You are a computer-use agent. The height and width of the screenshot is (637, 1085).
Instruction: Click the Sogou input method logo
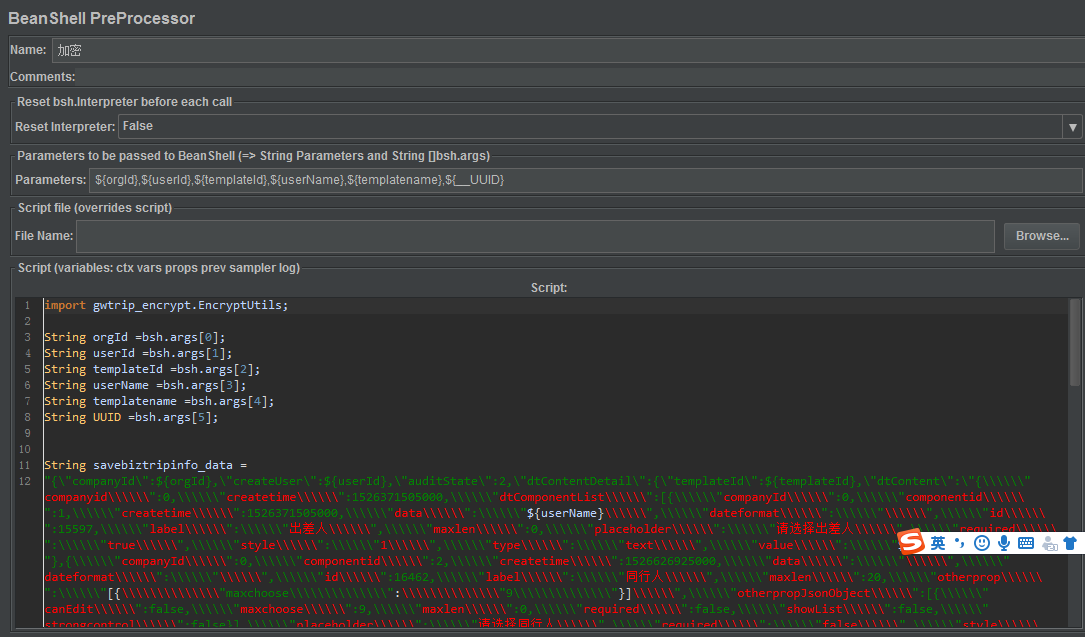point(911,542)
